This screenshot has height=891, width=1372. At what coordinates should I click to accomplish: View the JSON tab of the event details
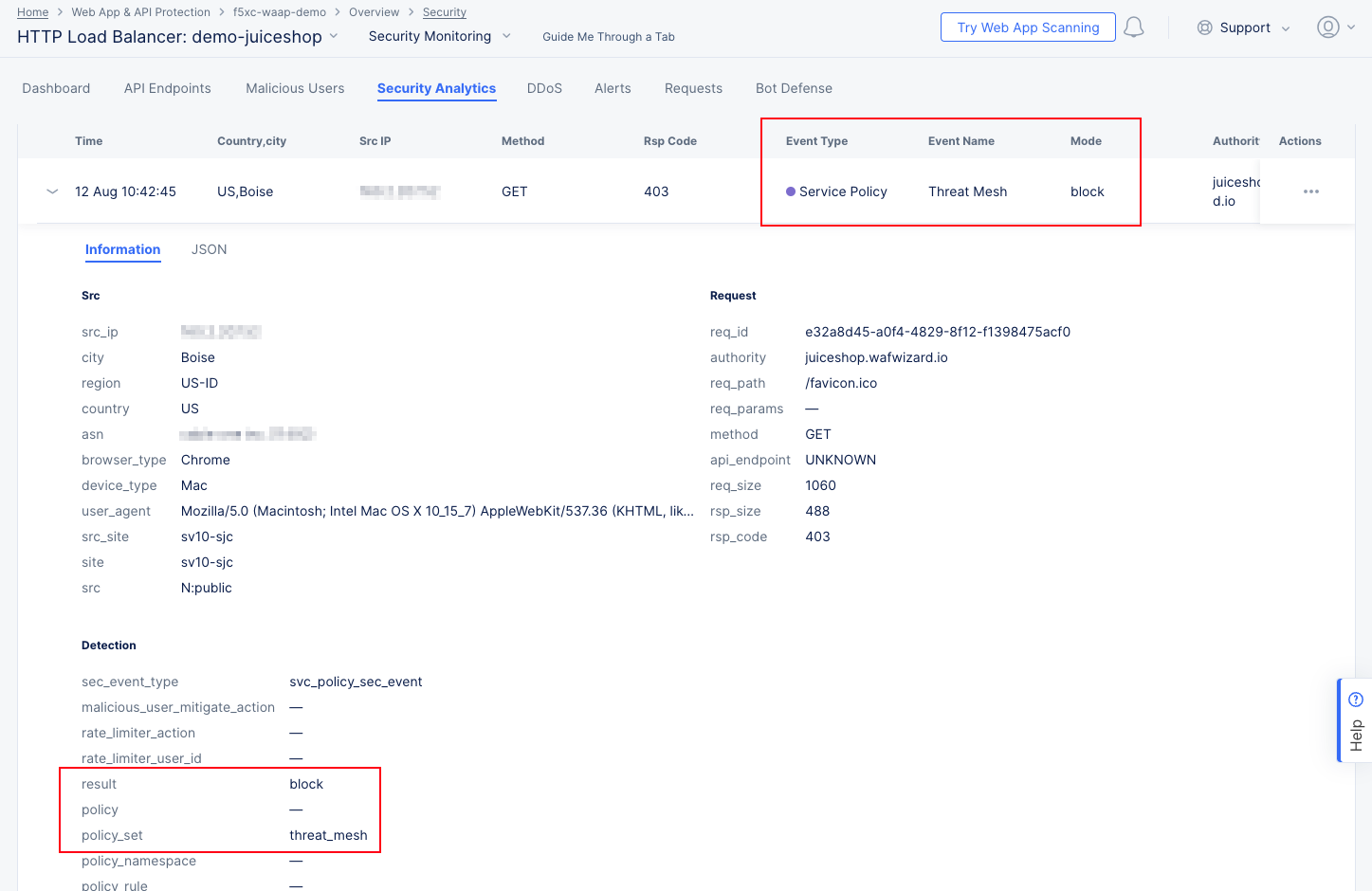click(209, 249)
